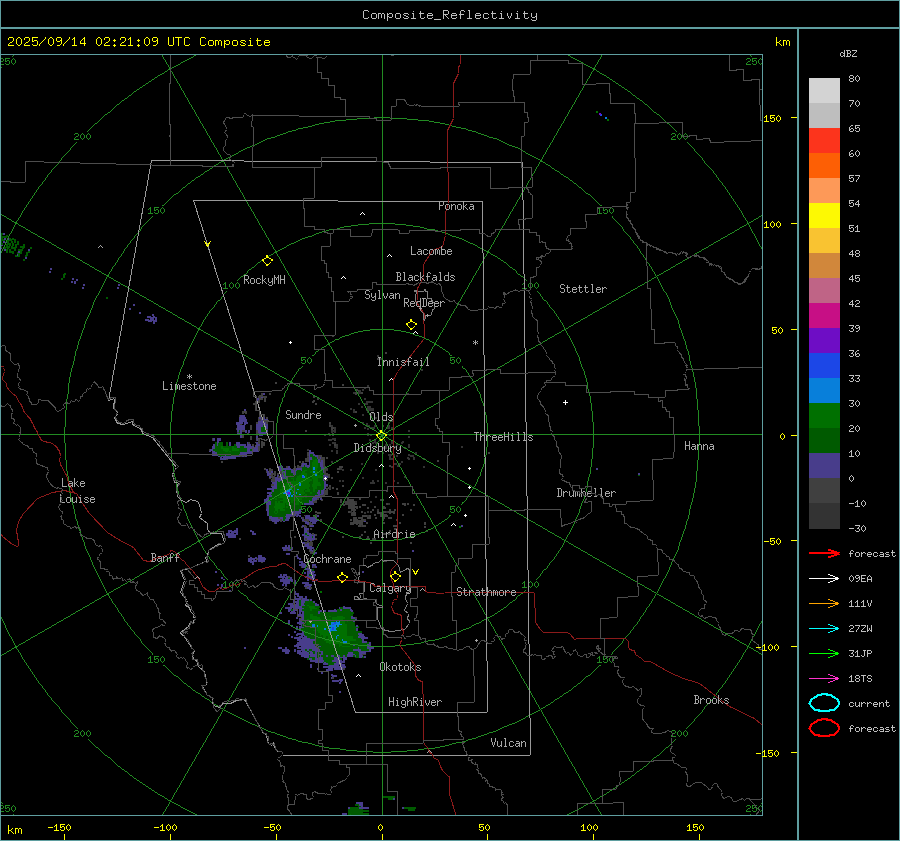Click the Airdrie label
Screen dimensions: 900x841
[394, 534]
